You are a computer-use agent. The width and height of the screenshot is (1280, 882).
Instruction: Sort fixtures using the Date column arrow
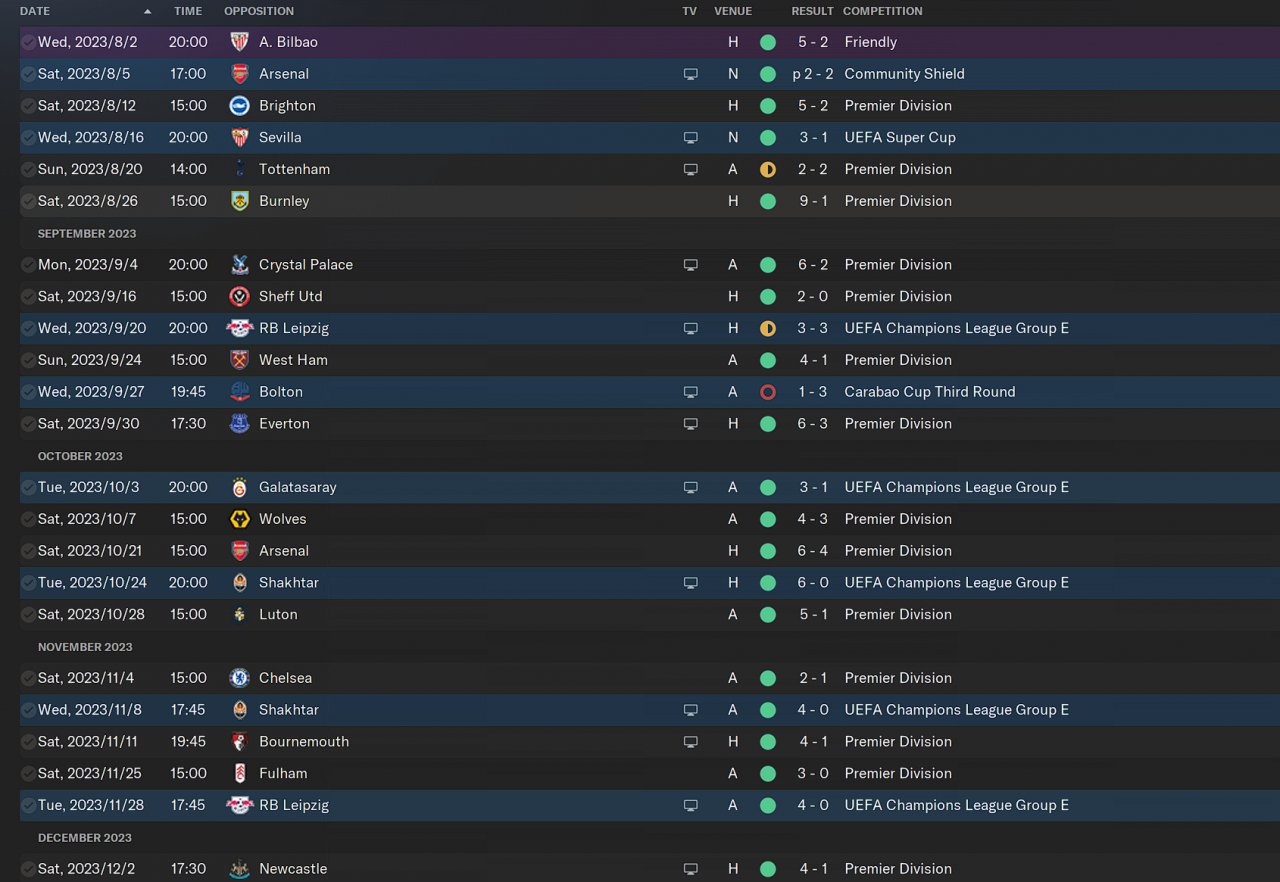tap(148, 11)
